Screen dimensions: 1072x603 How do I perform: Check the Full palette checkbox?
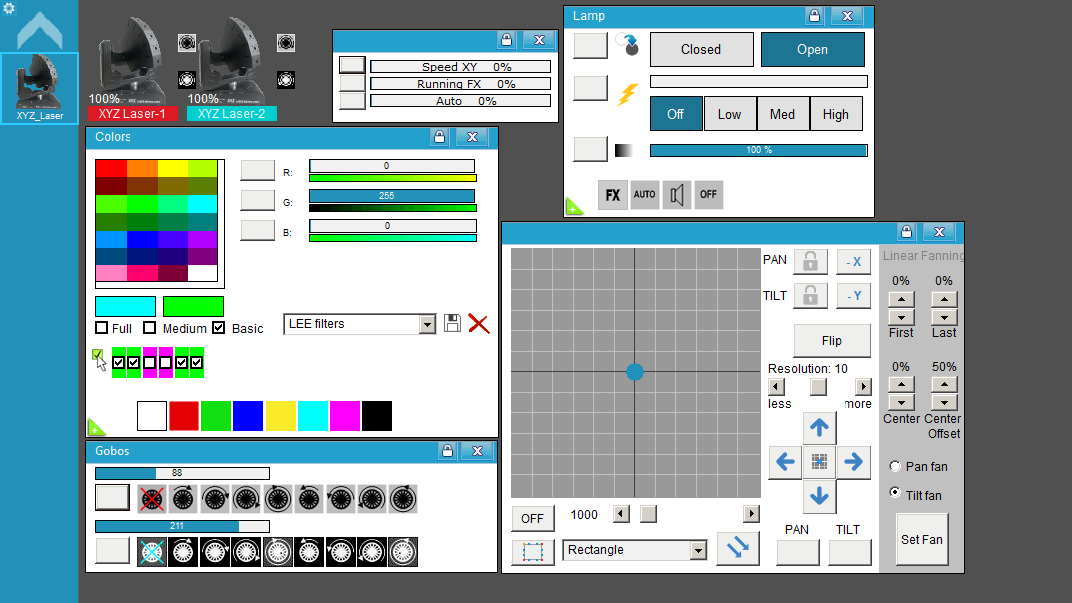point(102,328)
